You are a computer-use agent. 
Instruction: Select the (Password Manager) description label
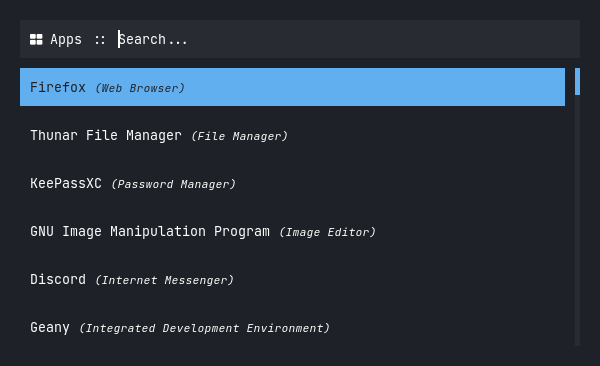173,184
